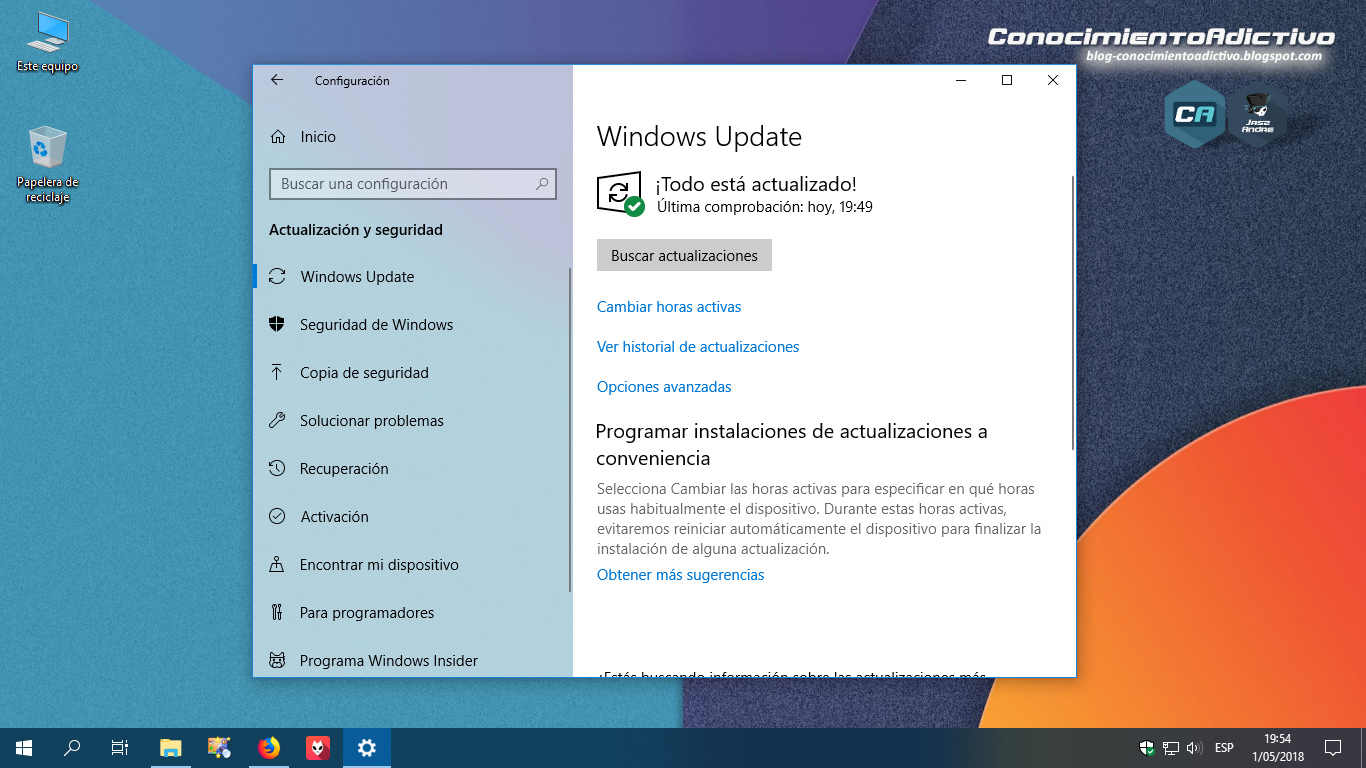Open Recuperación section
This screenshot has height=768, width=1366.
click(x=411, y=469)
